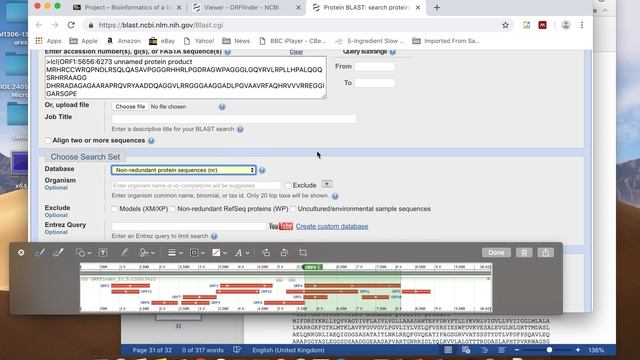The image size is (640, 360).
Task: Click help icon beside Query subrange
Action: coord(392,52)
